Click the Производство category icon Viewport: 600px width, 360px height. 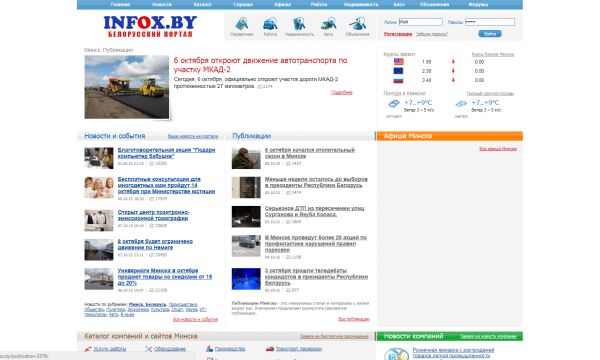pos(209,349)
